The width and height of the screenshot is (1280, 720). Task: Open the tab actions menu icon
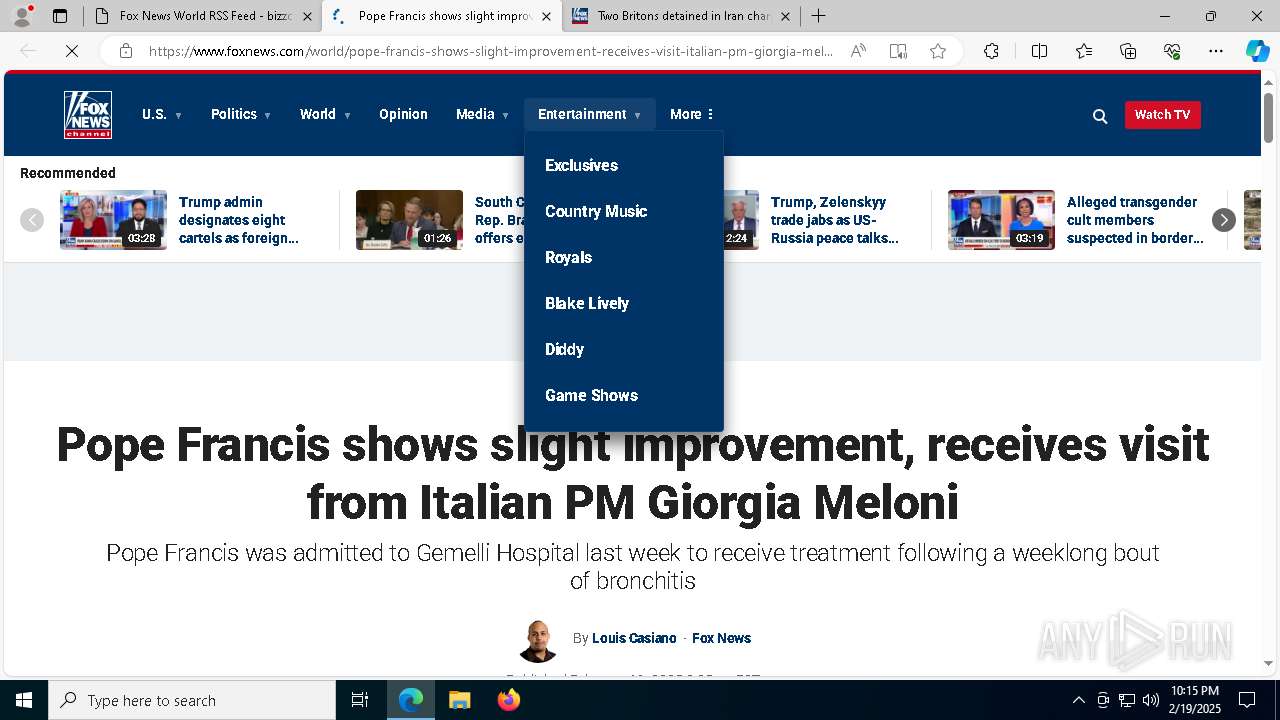tap(60, 16)
